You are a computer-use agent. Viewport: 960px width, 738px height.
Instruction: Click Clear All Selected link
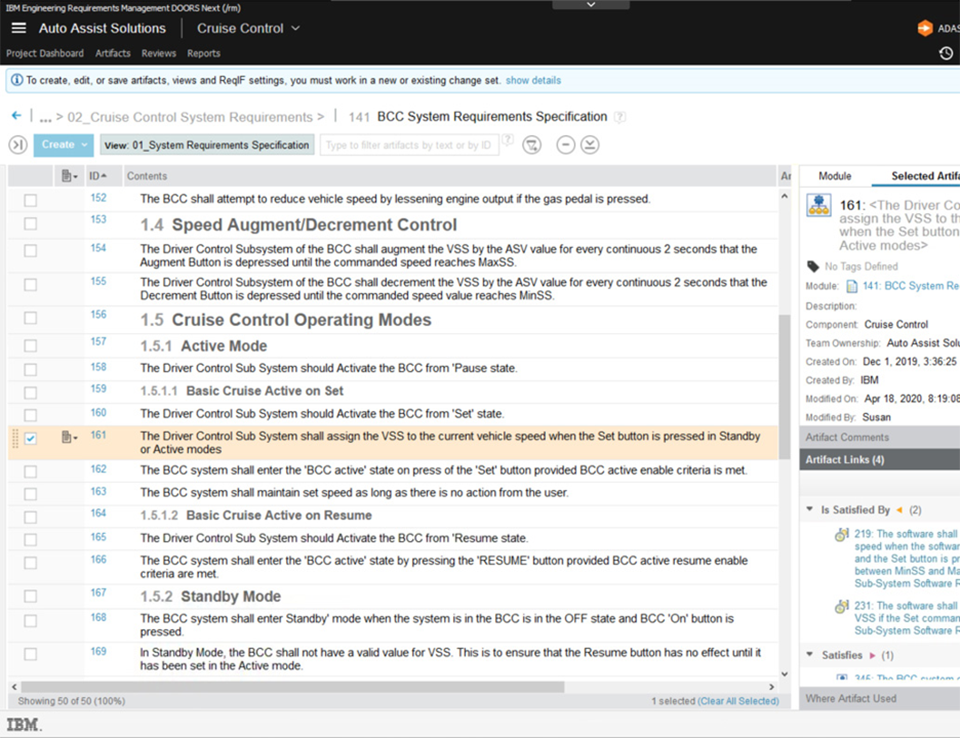point(738,701)
